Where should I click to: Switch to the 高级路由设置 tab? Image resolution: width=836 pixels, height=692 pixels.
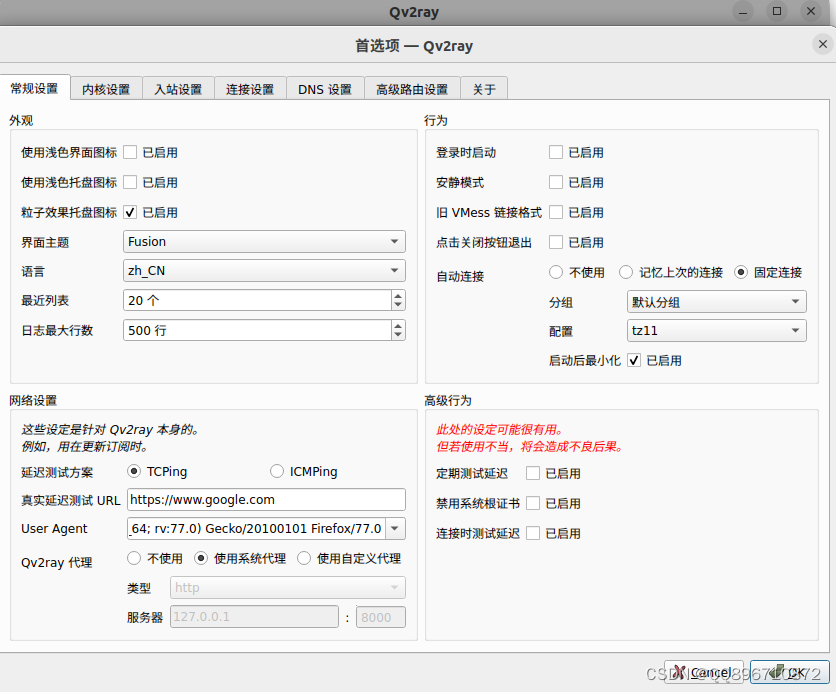[412, 89]
